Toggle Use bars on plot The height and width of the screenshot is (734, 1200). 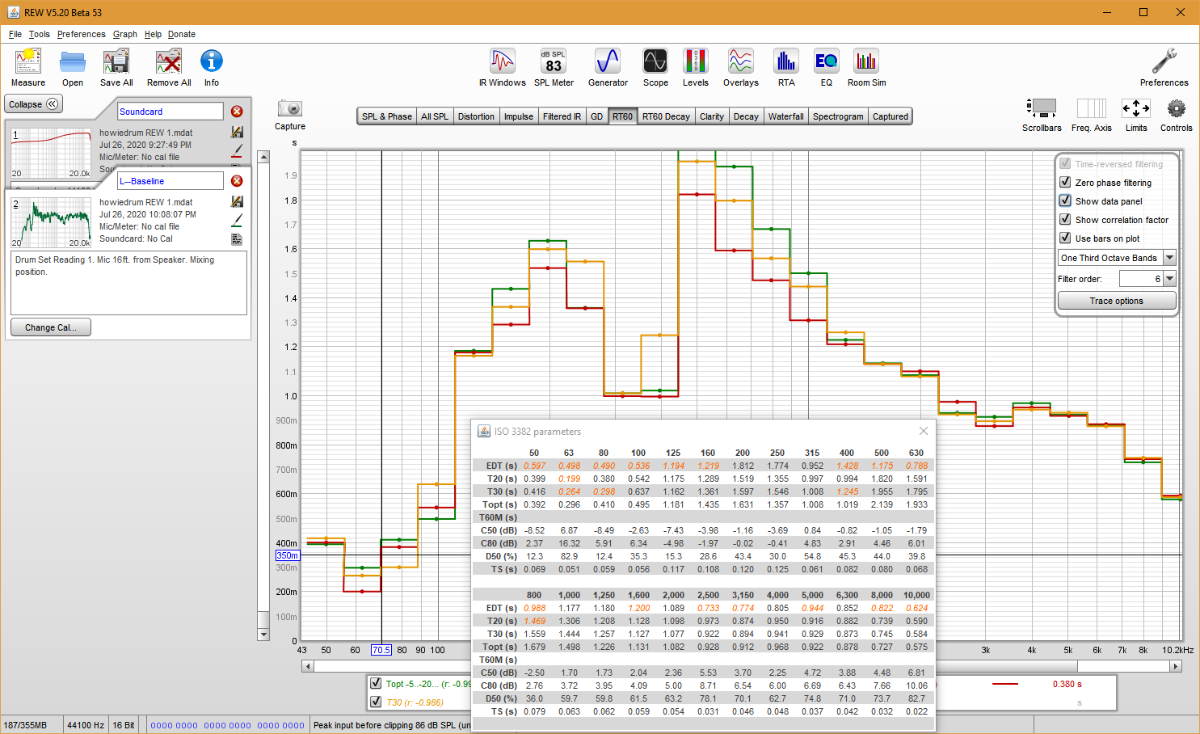(1066, 238)
